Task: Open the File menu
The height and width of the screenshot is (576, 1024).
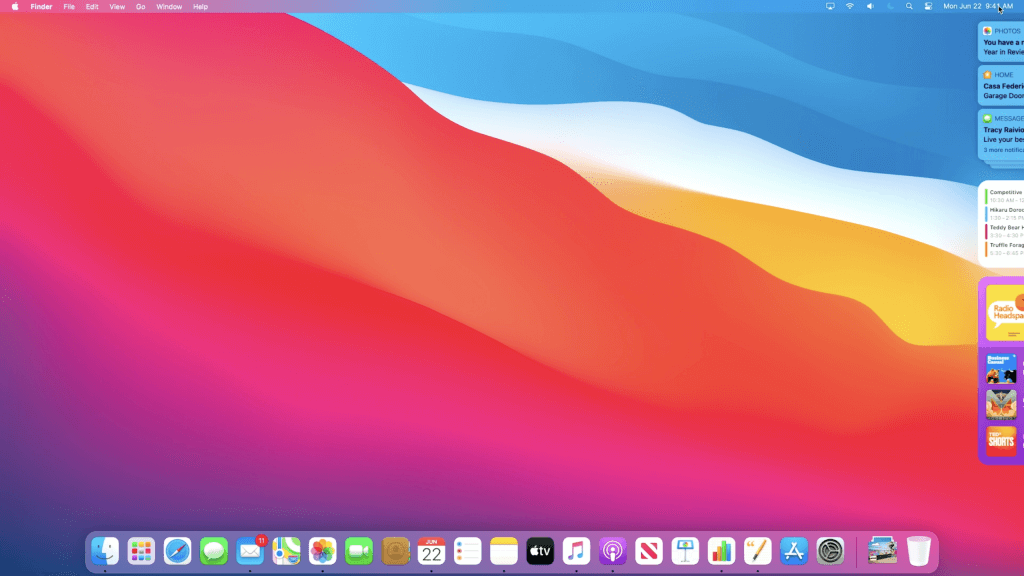Action: coord(69,7)
